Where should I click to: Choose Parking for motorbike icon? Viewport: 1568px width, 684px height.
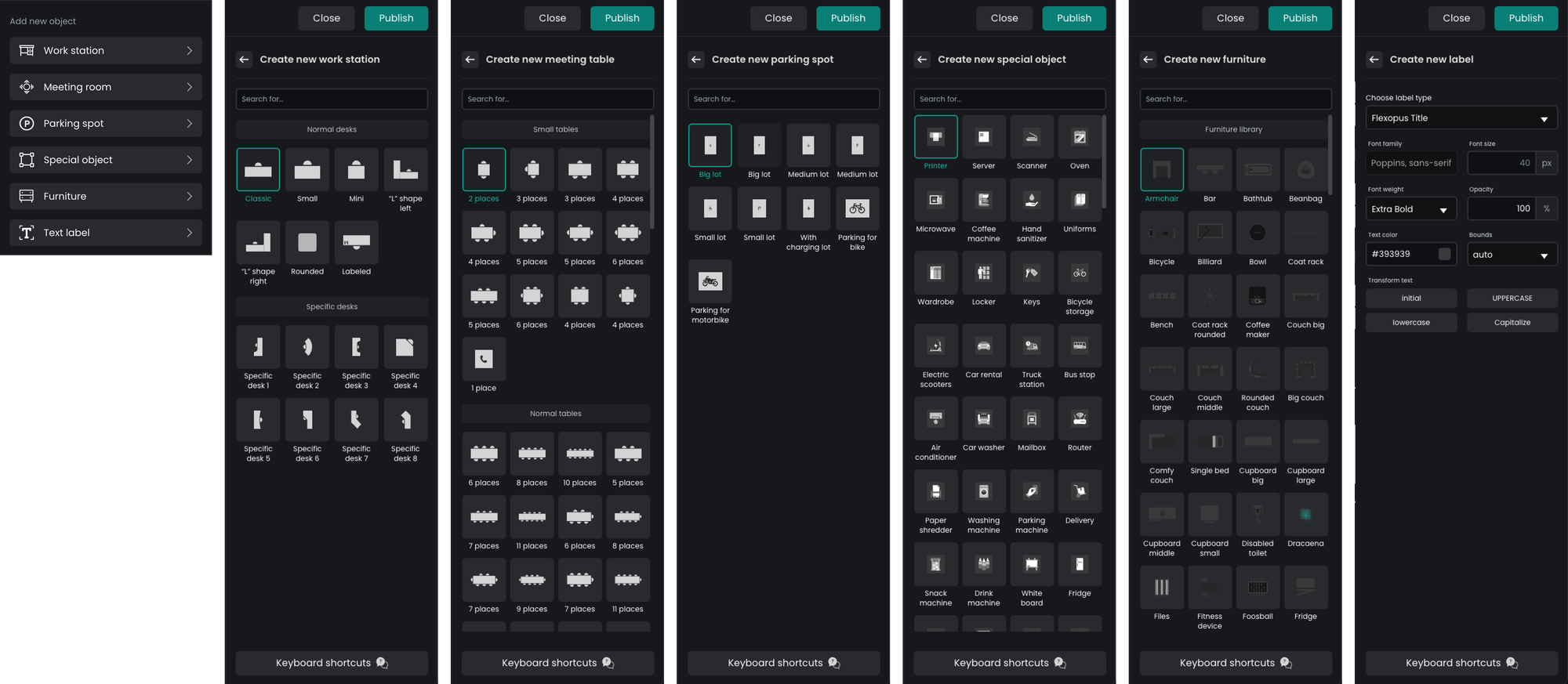pyautogui.click(x=710, y=281)
